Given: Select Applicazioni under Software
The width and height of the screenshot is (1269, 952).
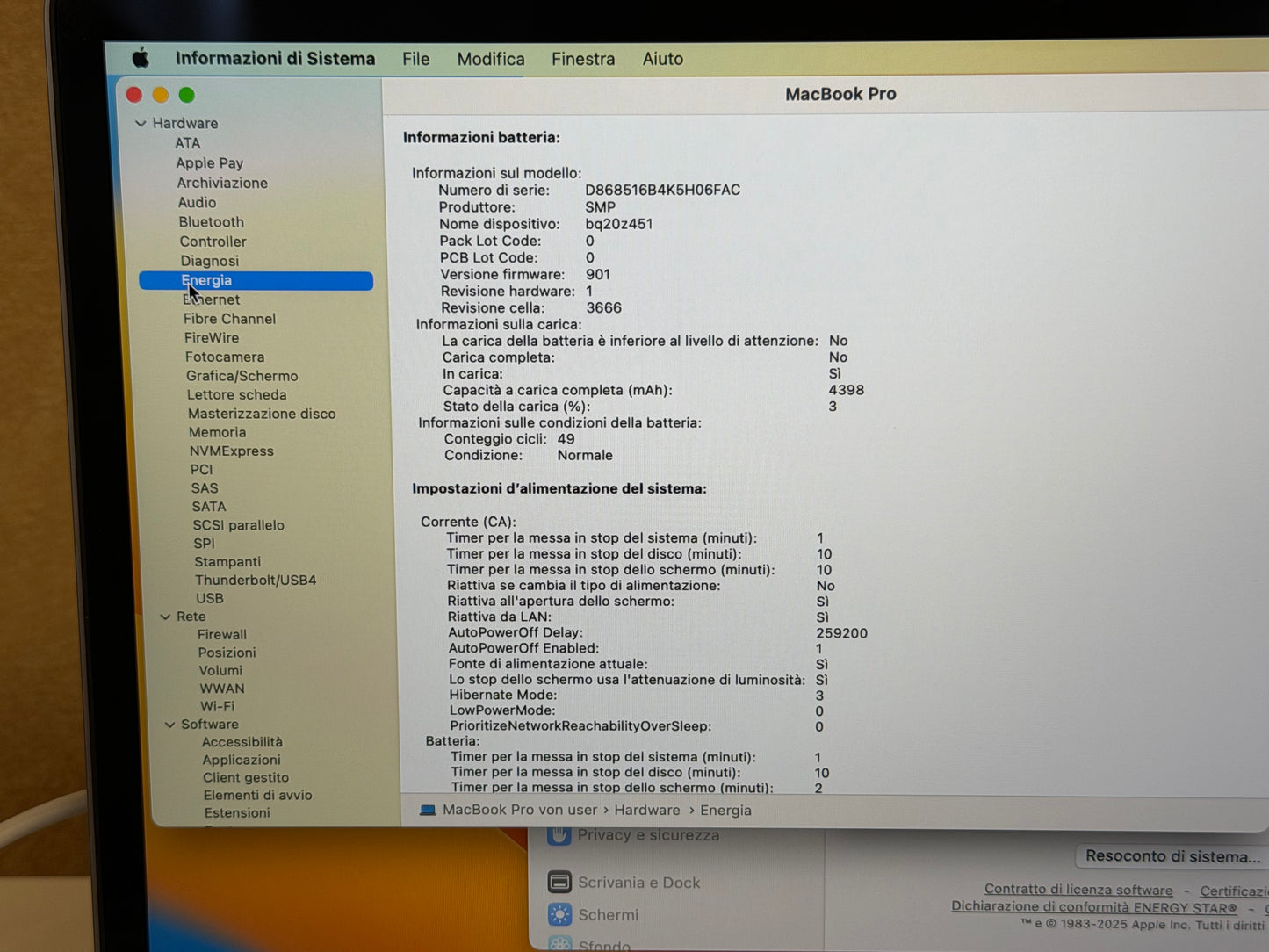Looking at the screenshot, I should click(242, 760).
